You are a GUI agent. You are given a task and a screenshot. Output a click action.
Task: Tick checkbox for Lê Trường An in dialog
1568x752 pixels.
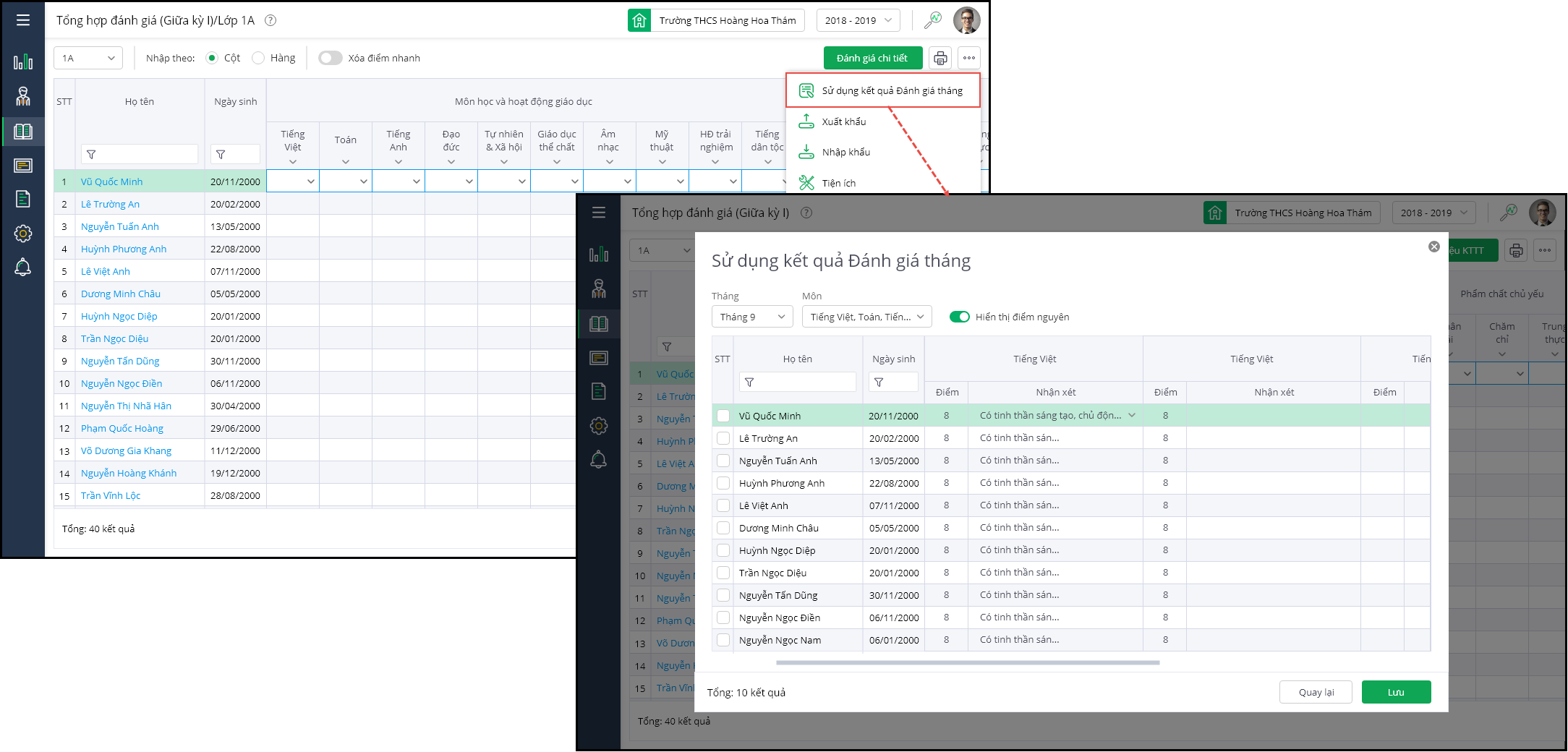(723, 438)
